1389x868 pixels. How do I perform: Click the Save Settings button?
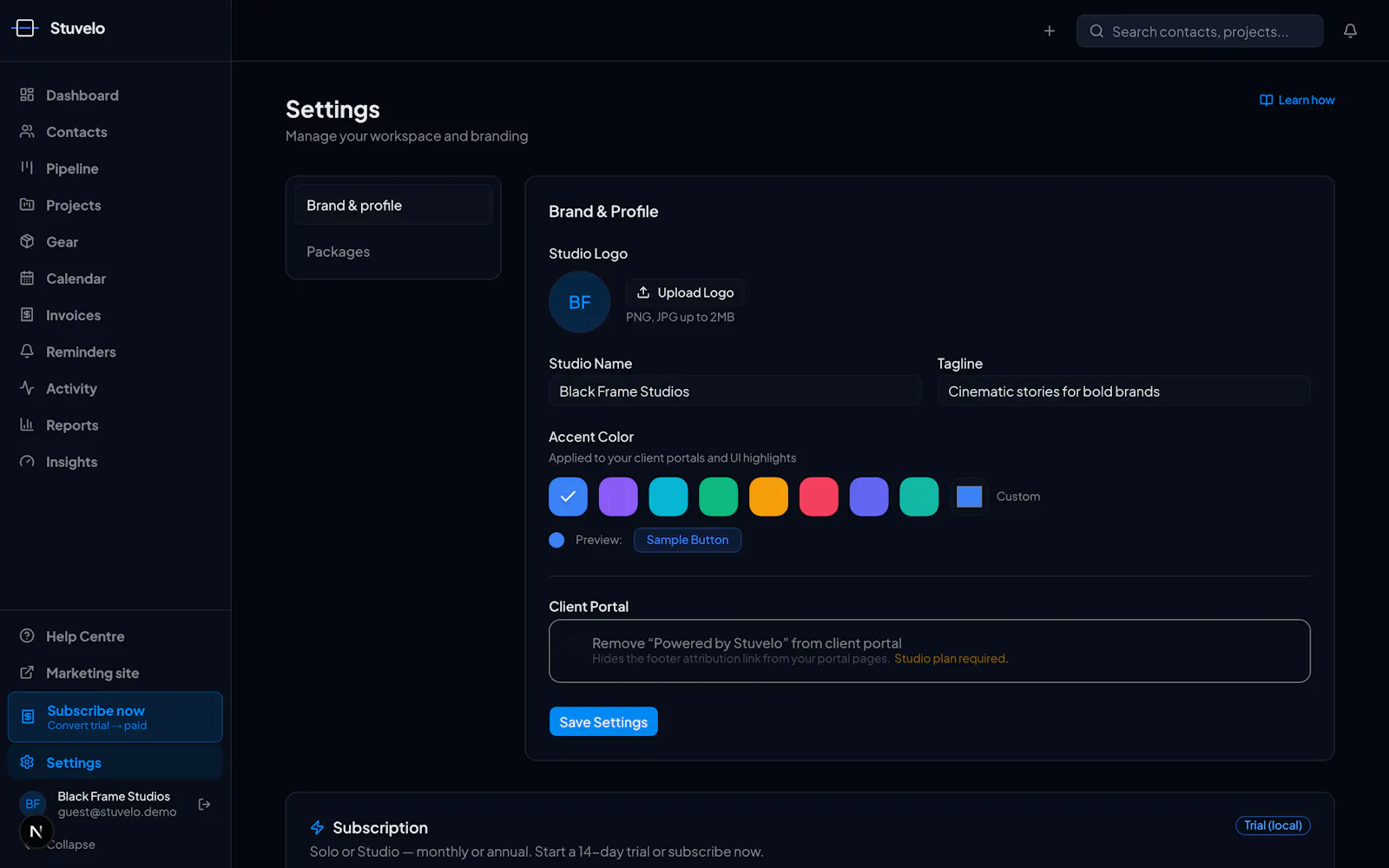tap(603, 722)
